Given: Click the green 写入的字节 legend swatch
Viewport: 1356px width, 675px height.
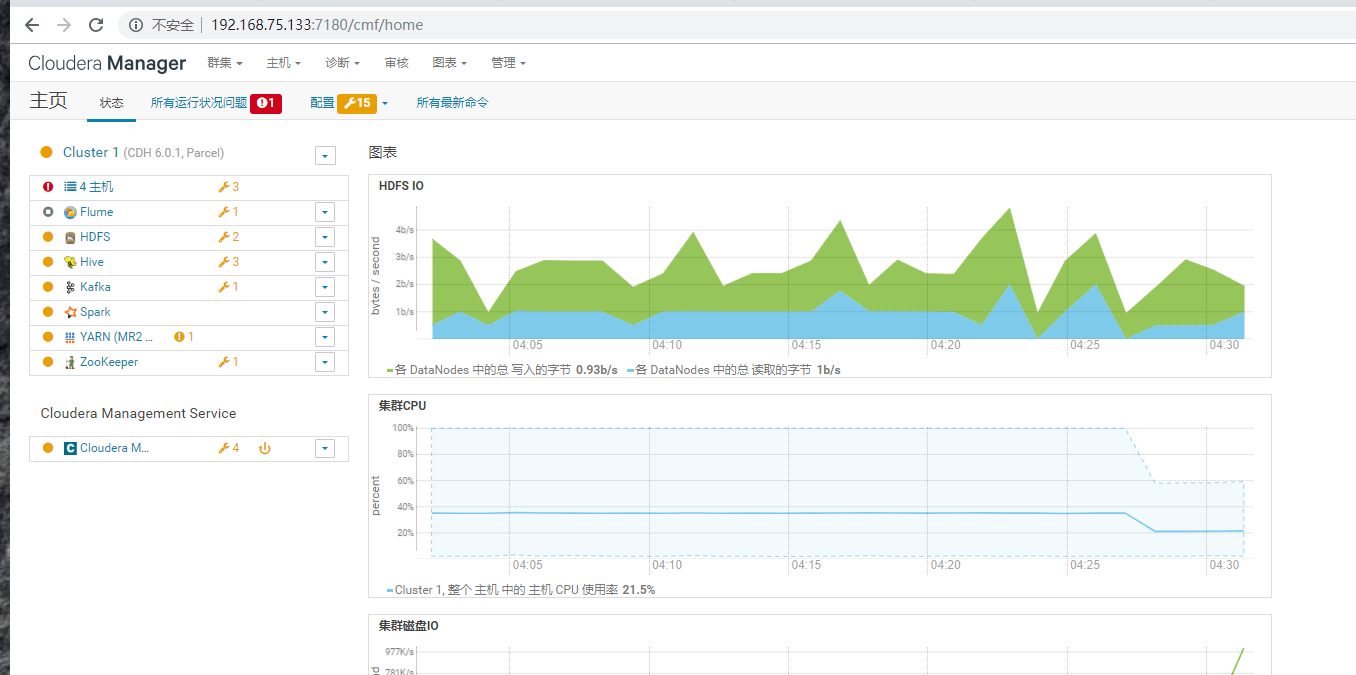Looking at the screenshot, I should [x=390, y=370].
